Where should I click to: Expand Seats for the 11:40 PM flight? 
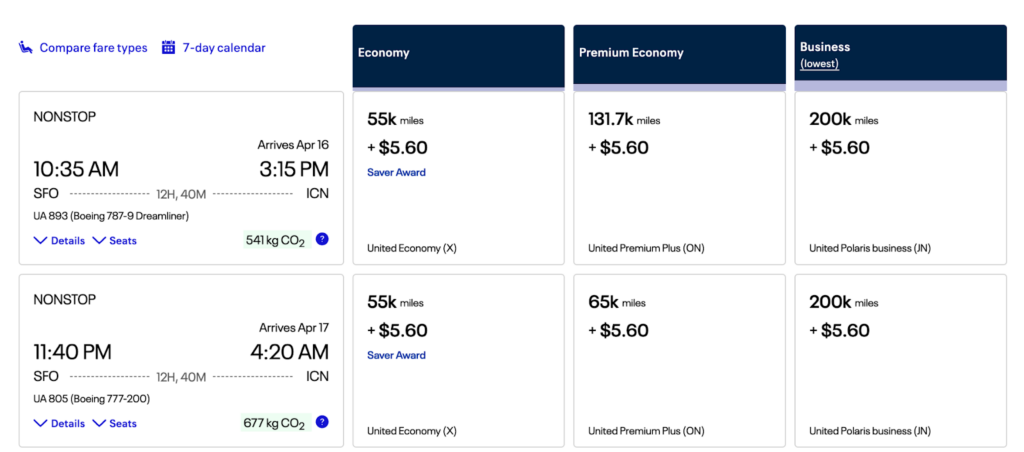coord(115,423)
